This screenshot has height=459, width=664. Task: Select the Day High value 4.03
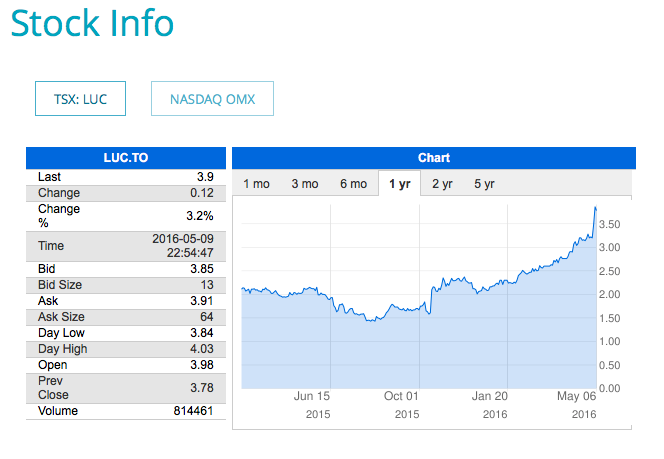200,349
